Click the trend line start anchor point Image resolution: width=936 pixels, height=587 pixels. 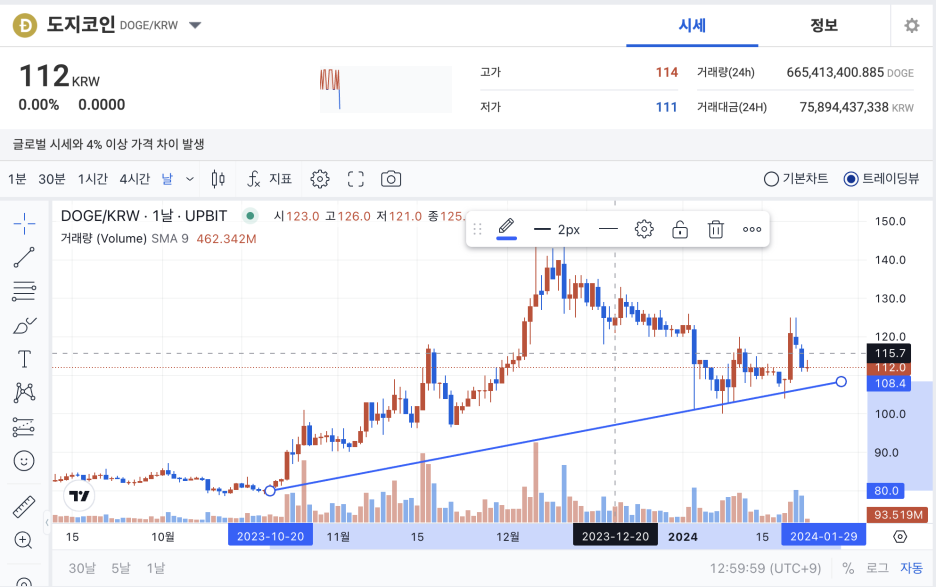click(270, 491)
